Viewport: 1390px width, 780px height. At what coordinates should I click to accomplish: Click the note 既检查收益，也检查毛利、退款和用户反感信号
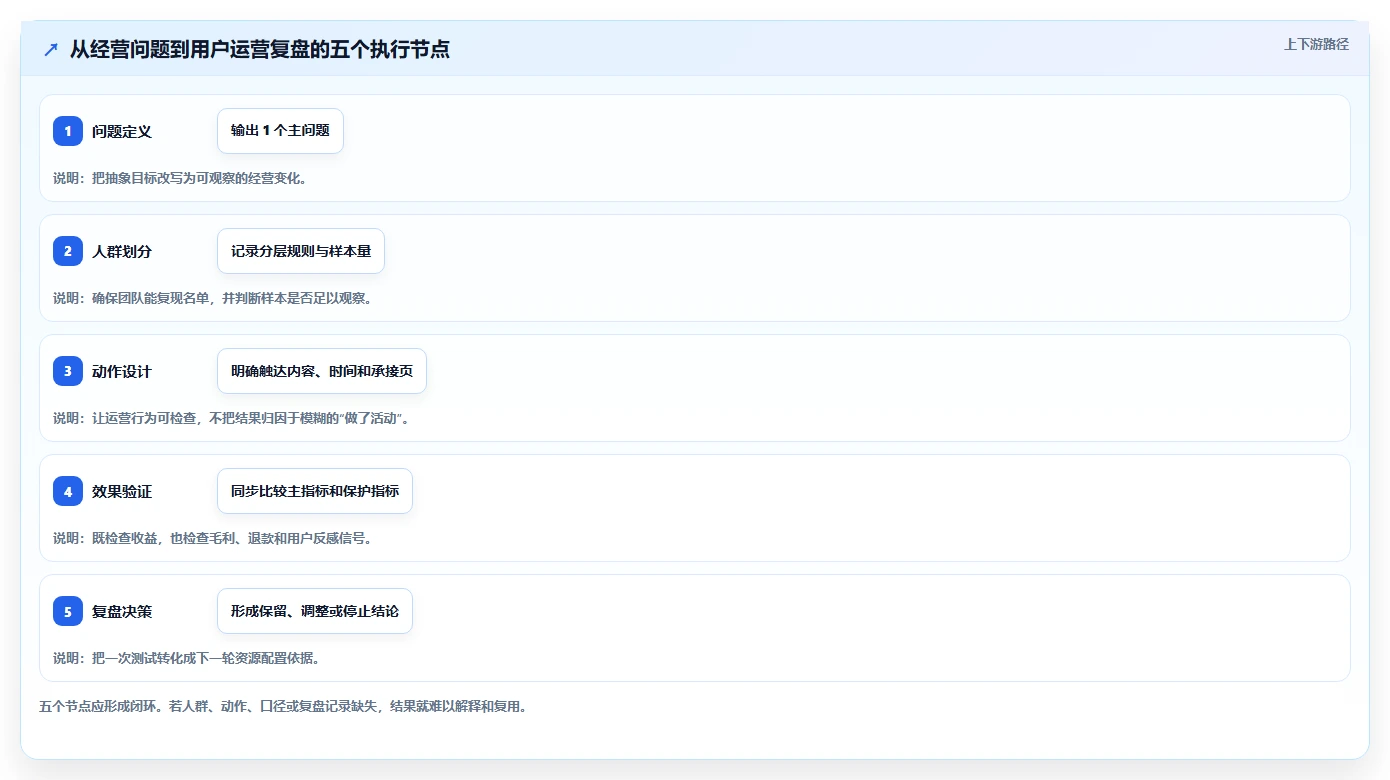[x=213, y=538]
